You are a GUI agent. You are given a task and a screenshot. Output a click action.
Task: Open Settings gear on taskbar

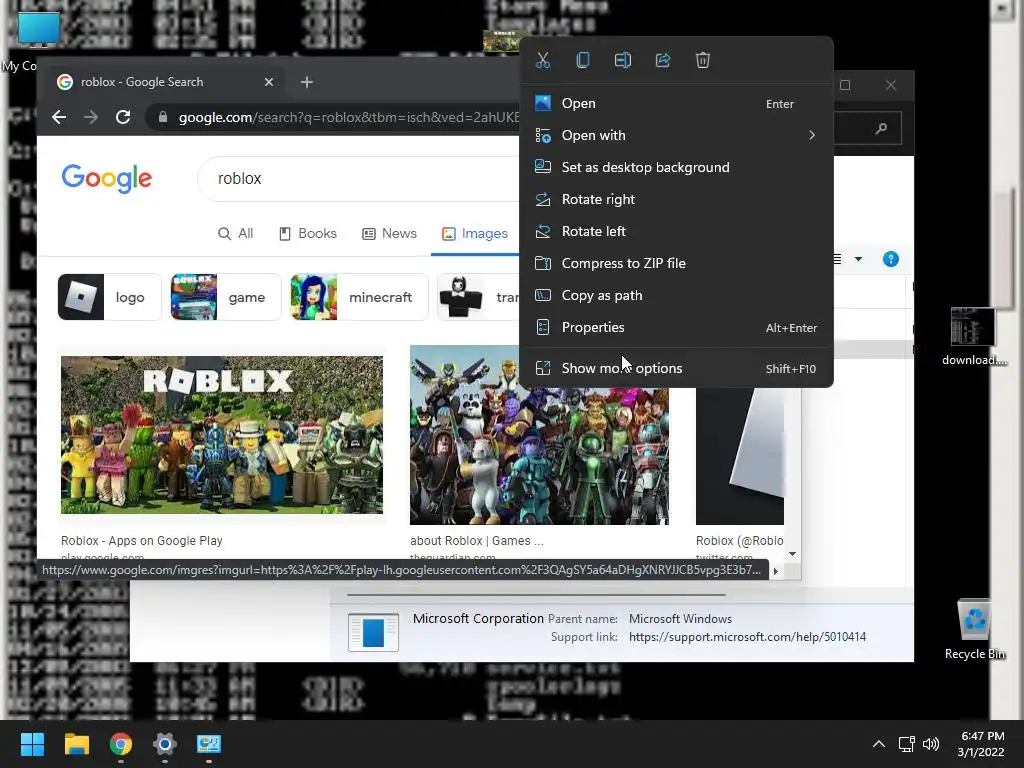(165, 744)
